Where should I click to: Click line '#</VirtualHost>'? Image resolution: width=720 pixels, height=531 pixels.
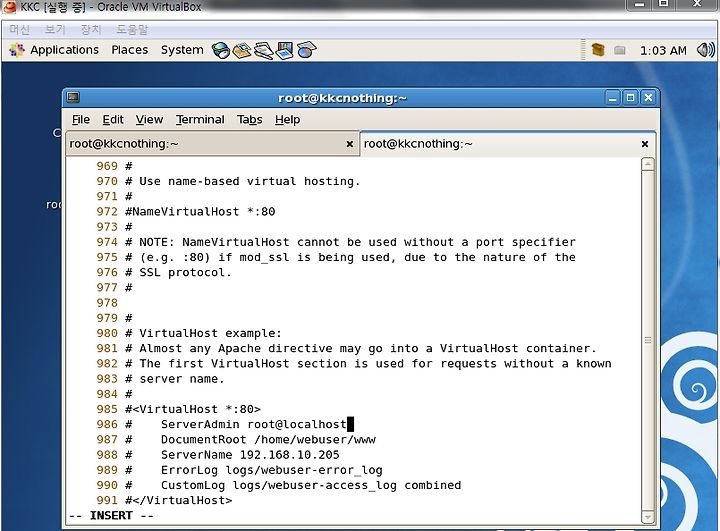pyautogui.click(x=179, y=500)
